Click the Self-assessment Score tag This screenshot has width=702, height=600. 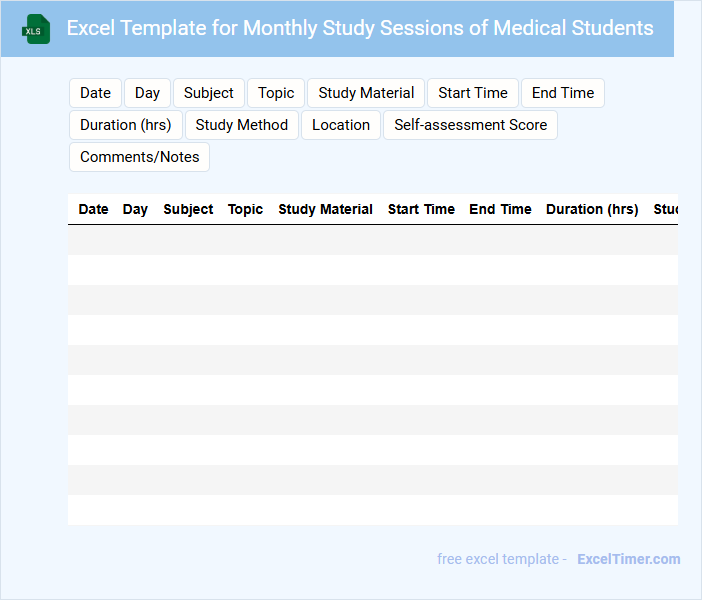(470, 125)
